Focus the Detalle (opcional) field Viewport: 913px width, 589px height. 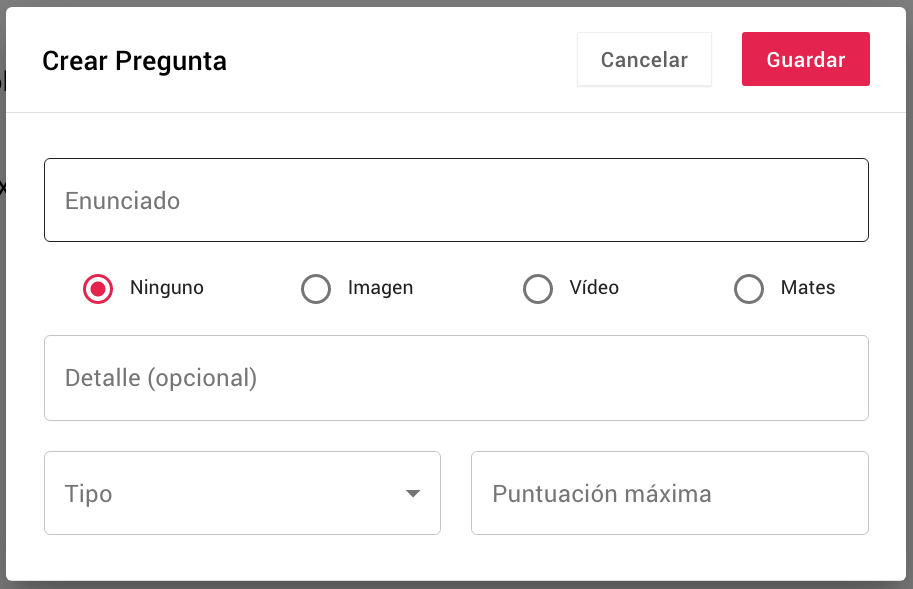click(456, 378)
